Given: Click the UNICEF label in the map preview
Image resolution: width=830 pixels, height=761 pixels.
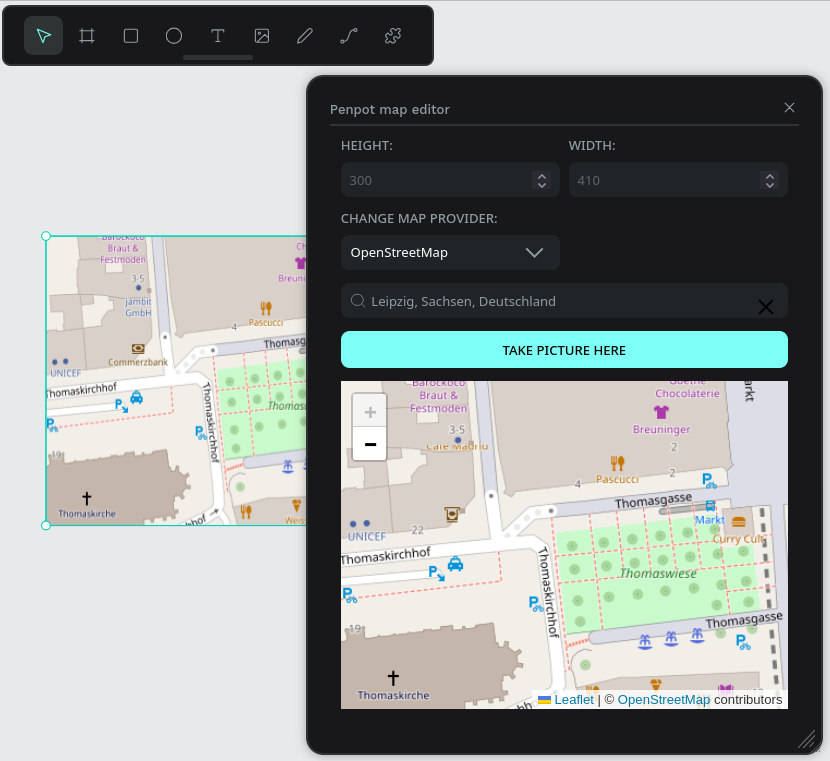Looking at the screenshot, I should click(x=367, y=537).
